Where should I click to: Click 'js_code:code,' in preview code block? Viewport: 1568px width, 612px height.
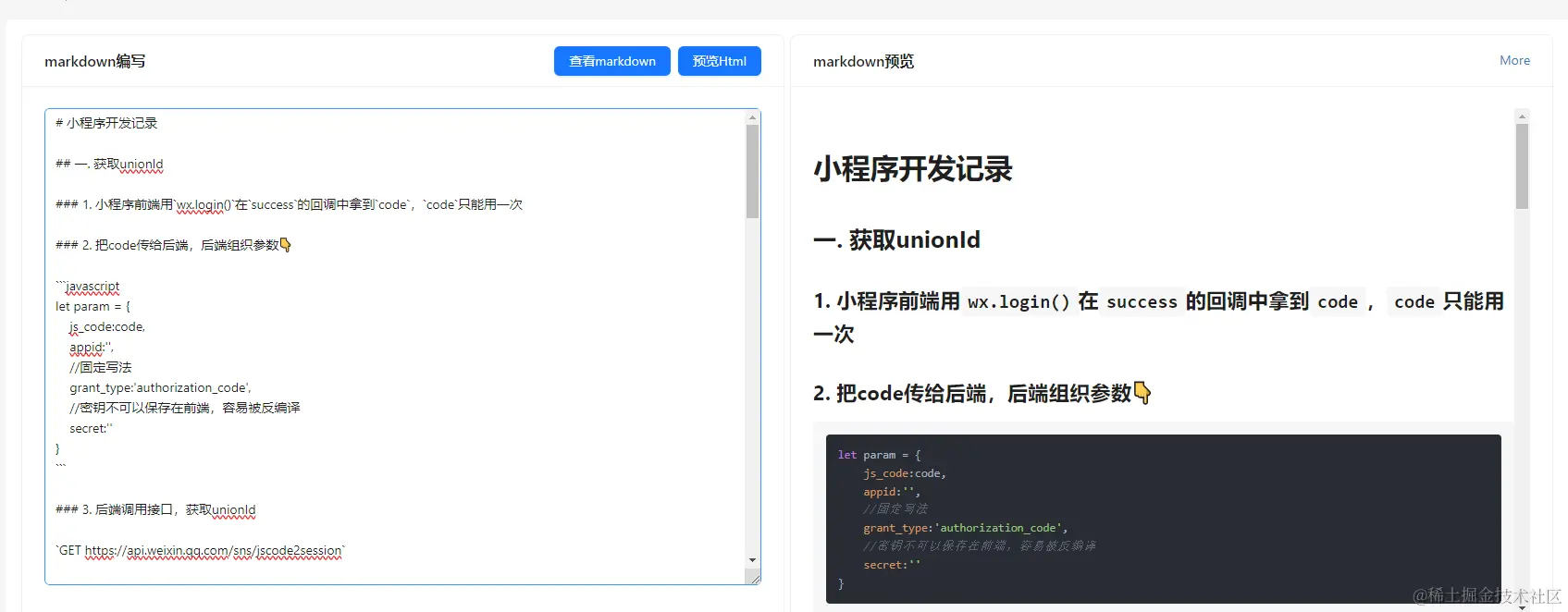(x=905, y=473)
